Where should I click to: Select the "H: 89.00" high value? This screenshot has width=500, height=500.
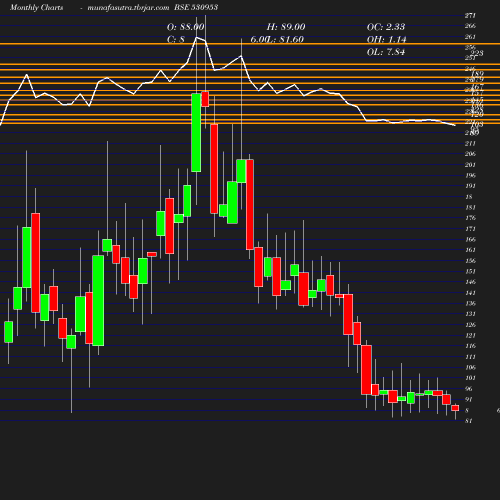click(x=286, y=27)
